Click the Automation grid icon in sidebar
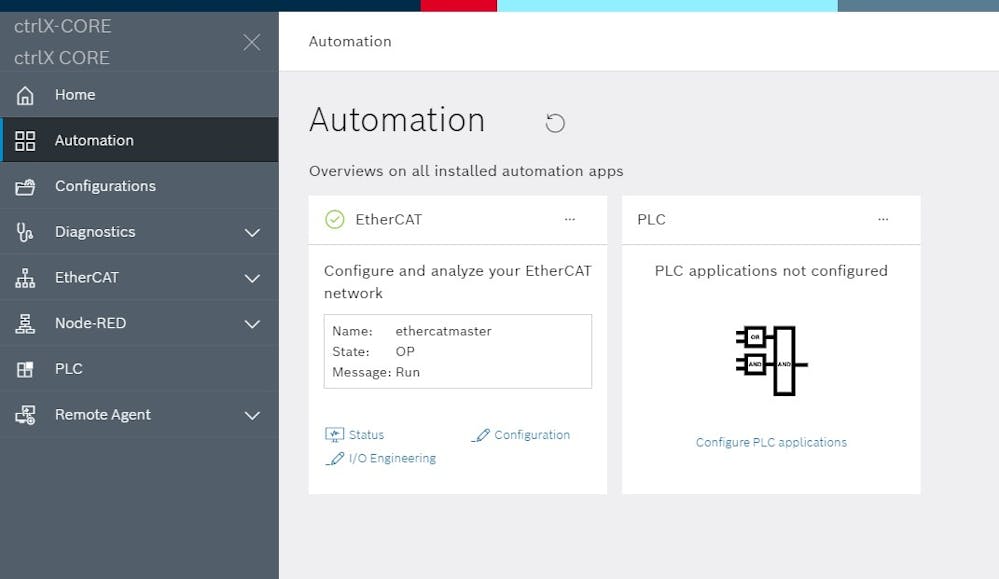Viewport: 999px width, 579px height. click(25, 141)
